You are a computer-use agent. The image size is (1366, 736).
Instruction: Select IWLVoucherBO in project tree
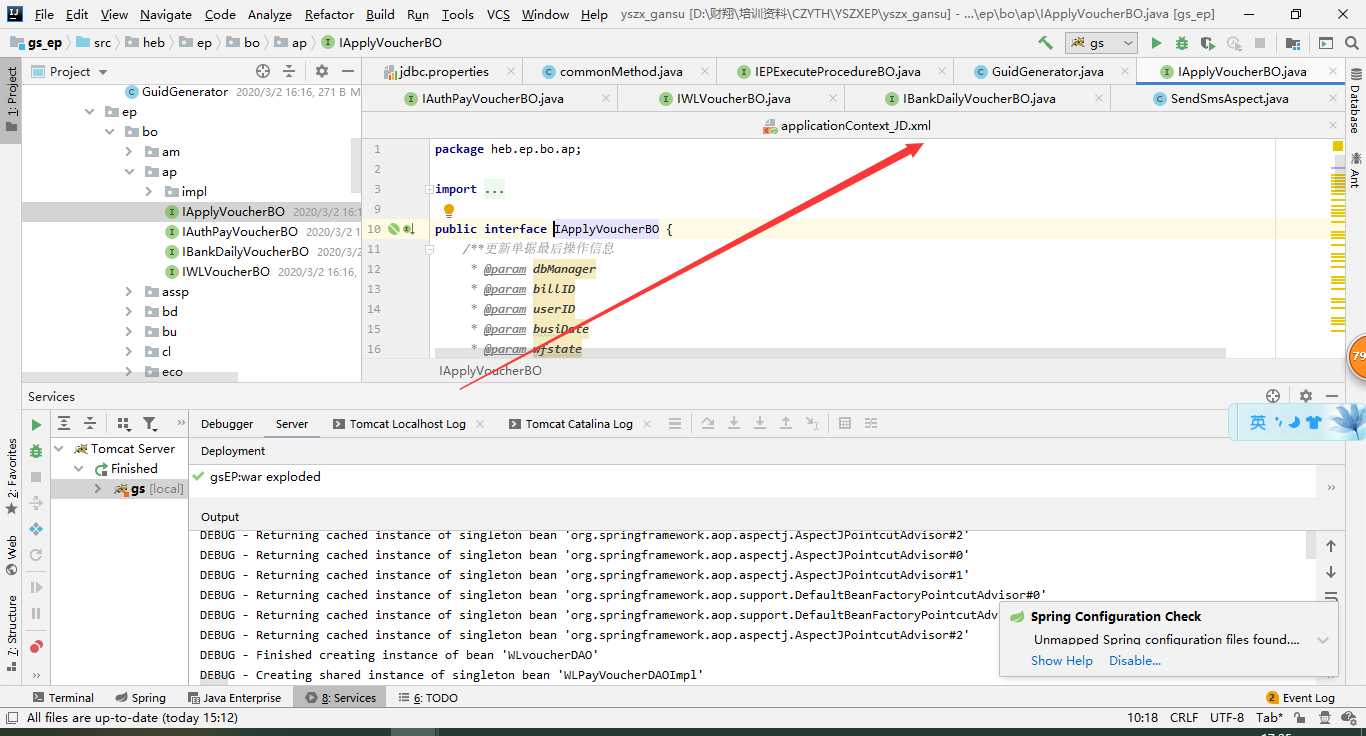(x=226, y=272)
